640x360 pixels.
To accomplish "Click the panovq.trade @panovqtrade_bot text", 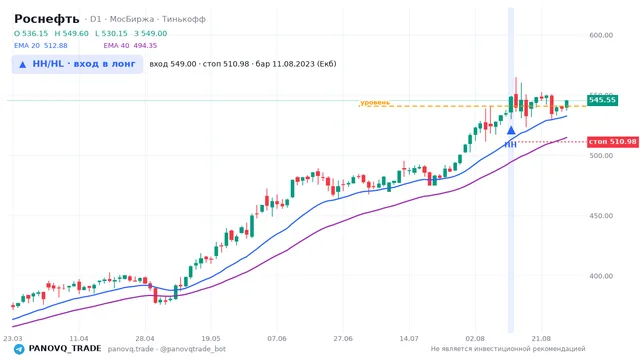I will click(167, 349).
